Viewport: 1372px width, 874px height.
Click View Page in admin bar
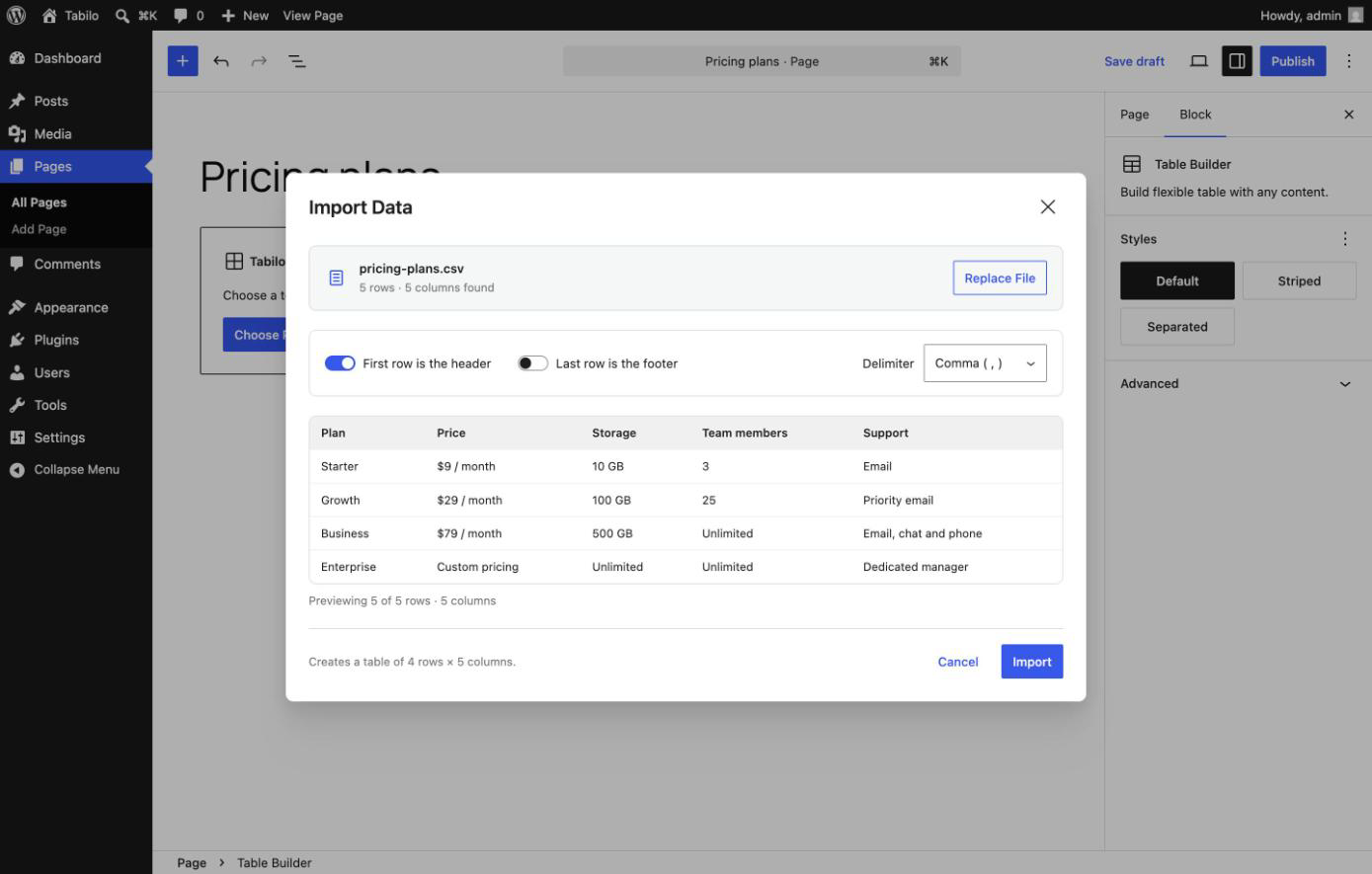[x=313, y=15]
